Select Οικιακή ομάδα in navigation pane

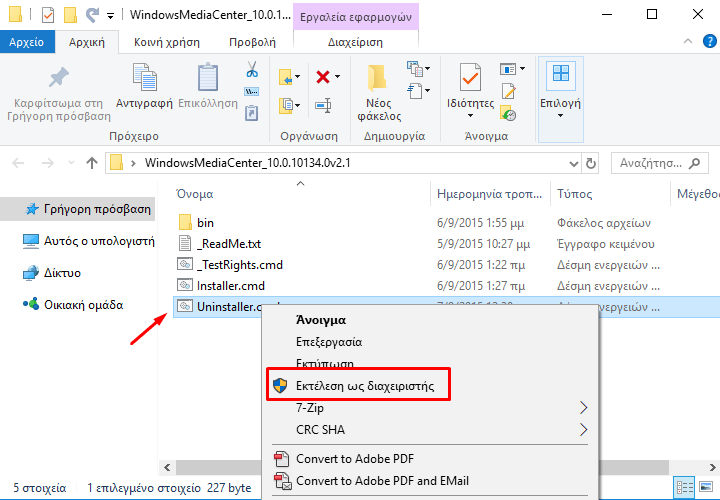73,305
